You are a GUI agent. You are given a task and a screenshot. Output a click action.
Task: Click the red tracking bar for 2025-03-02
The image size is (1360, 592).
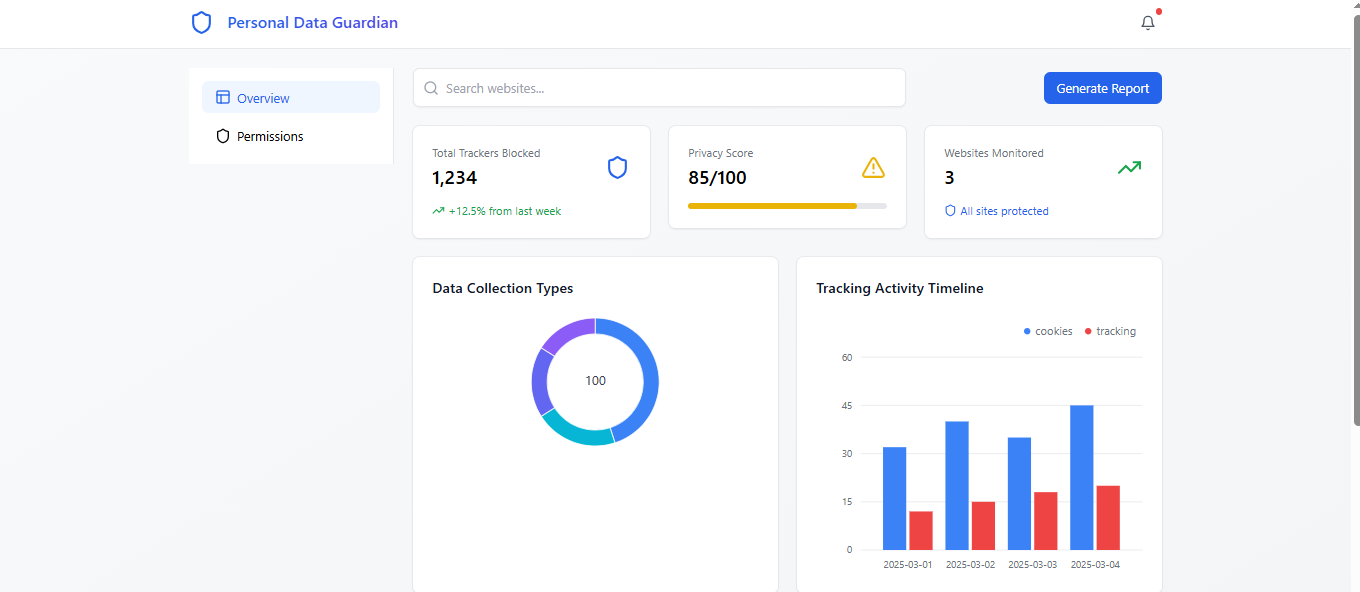click(x=983, y=526)
